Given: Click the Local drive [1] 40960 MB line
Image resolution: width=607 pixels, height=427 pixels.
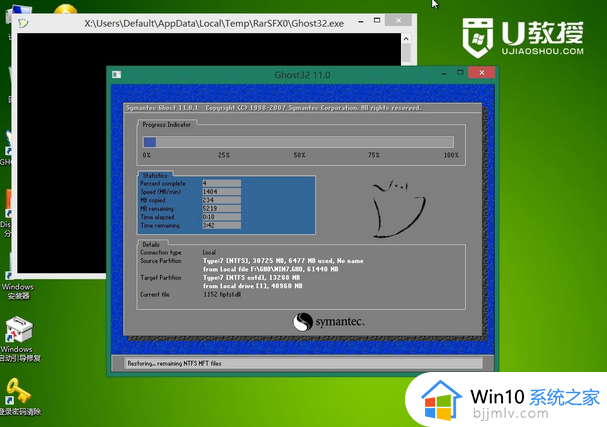Looking at the screenshot, I should [x=253, y=286].
